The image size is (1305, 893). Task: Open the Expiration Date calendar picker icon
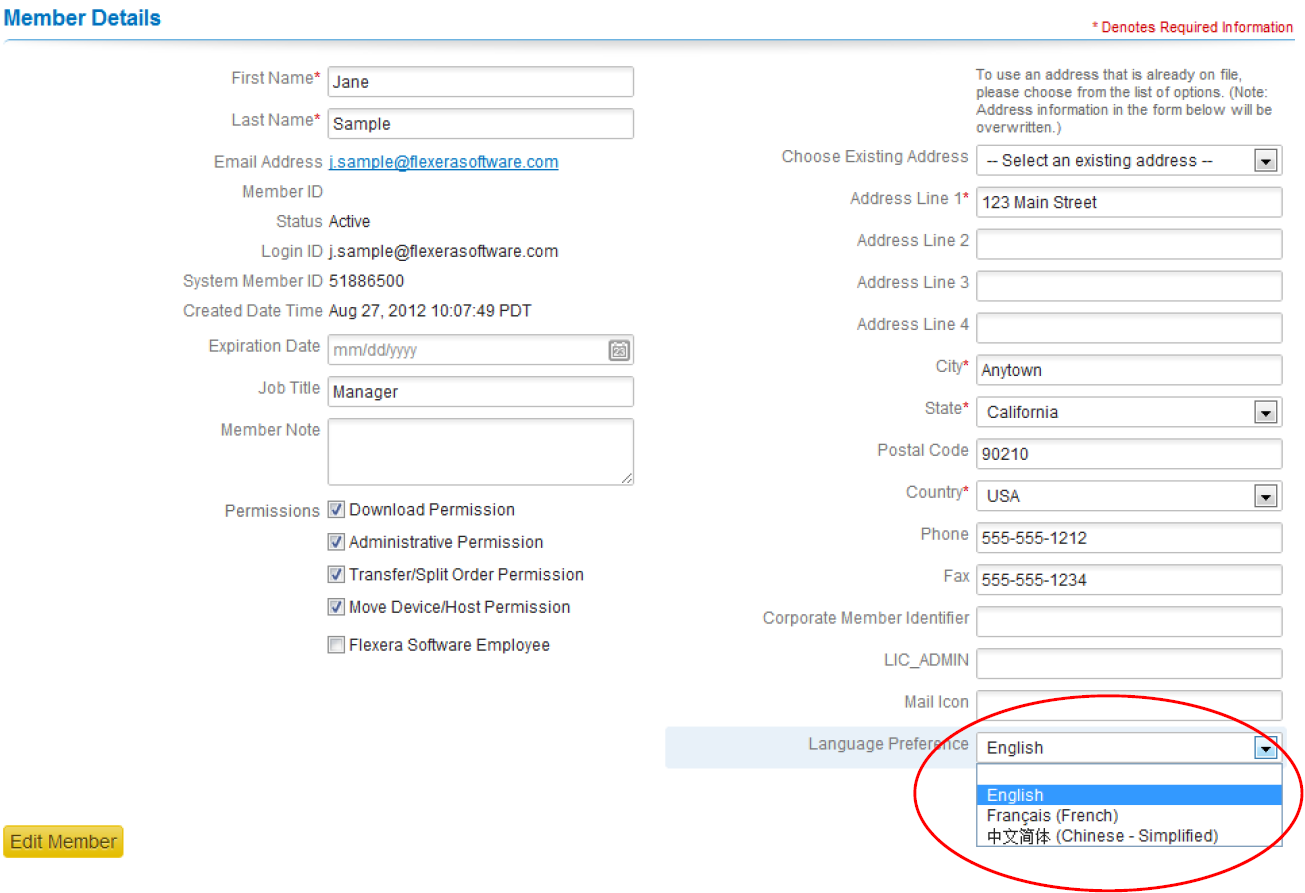coord(619,350)
